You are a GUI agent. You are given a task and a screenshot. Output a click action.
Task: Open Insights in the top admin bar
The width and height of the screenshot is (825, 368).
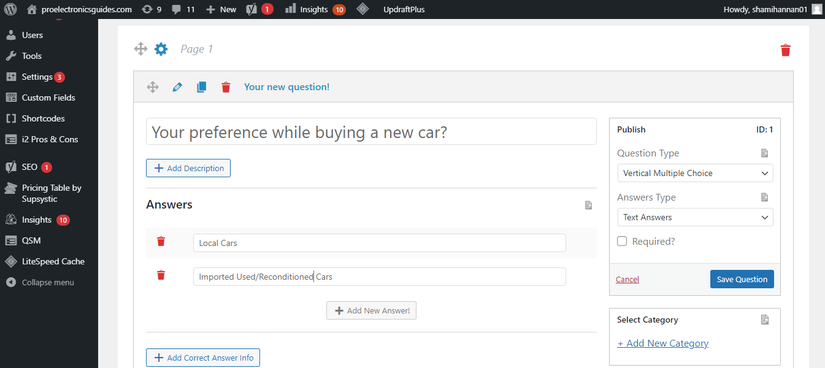coord(315,9)
